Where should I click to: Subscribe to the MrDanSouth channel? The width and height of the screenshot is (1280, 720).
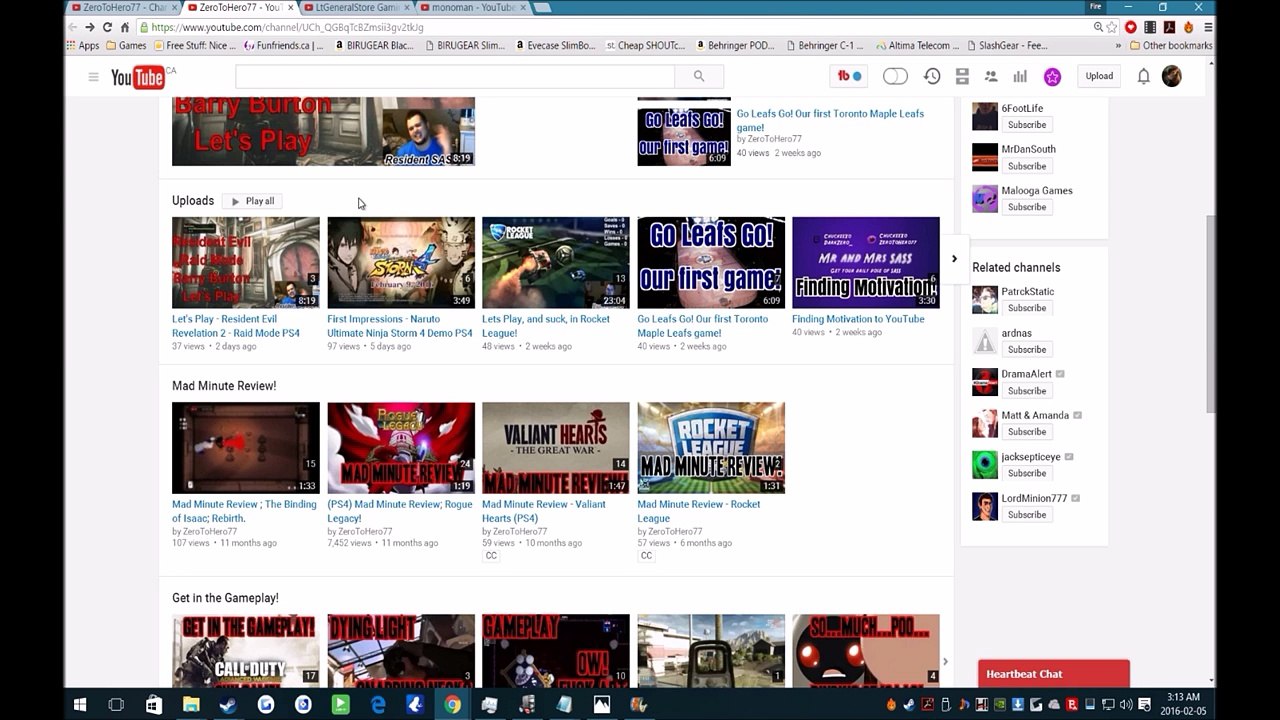(x=1027, y=166)
